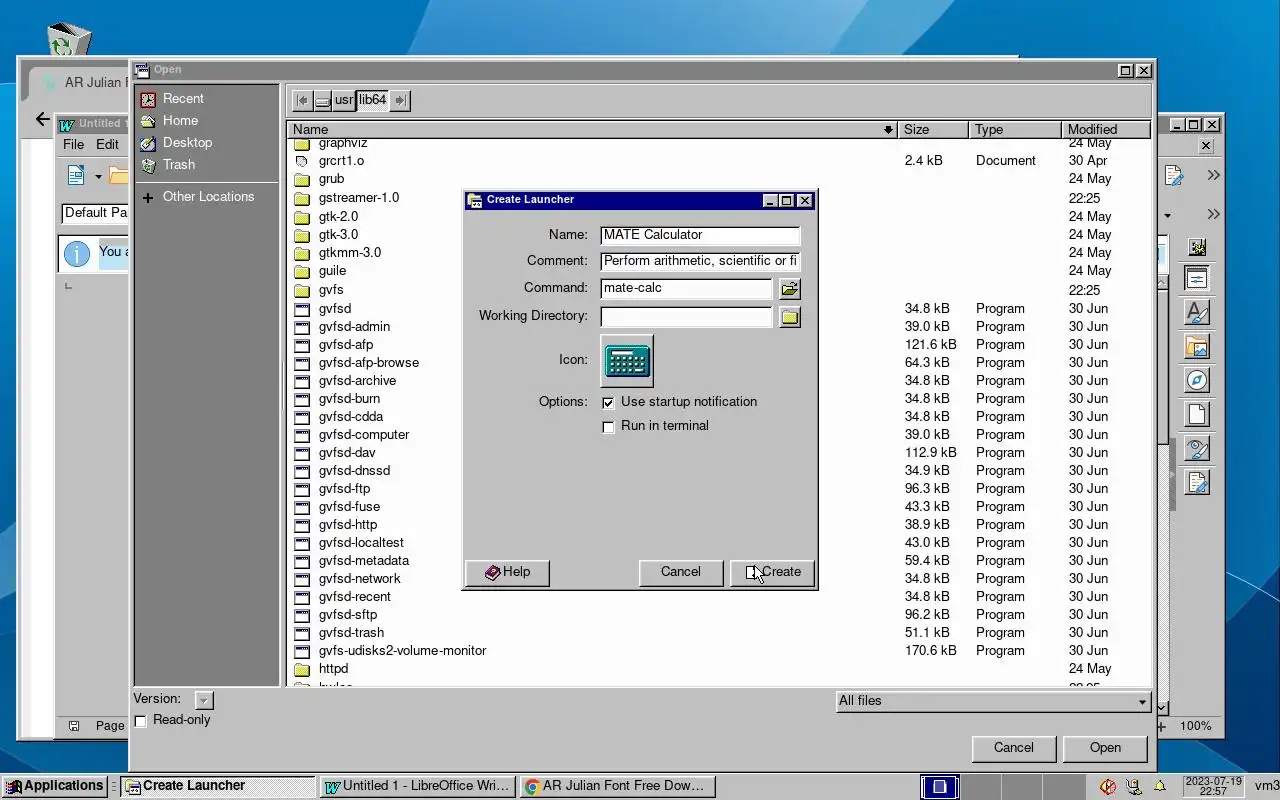Open Writer File menu
Viewport: 1280px width, 800px height.
point(74,144)
